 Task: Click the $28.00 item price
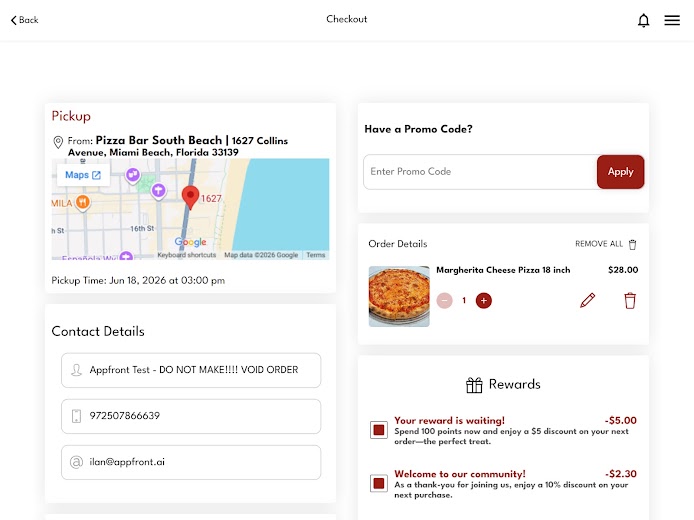[x=623, y=270]
